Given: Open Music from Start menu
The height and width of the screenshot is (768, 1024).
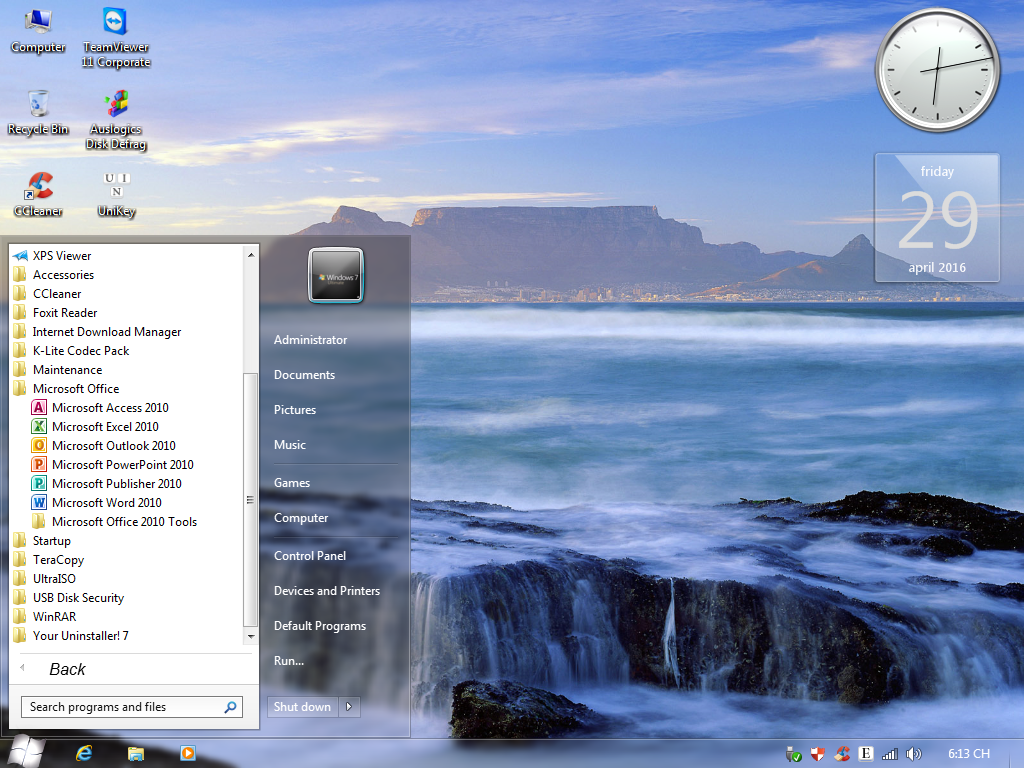Looking at the screenshot, I should pyautogui.click(x=289, y=445).
